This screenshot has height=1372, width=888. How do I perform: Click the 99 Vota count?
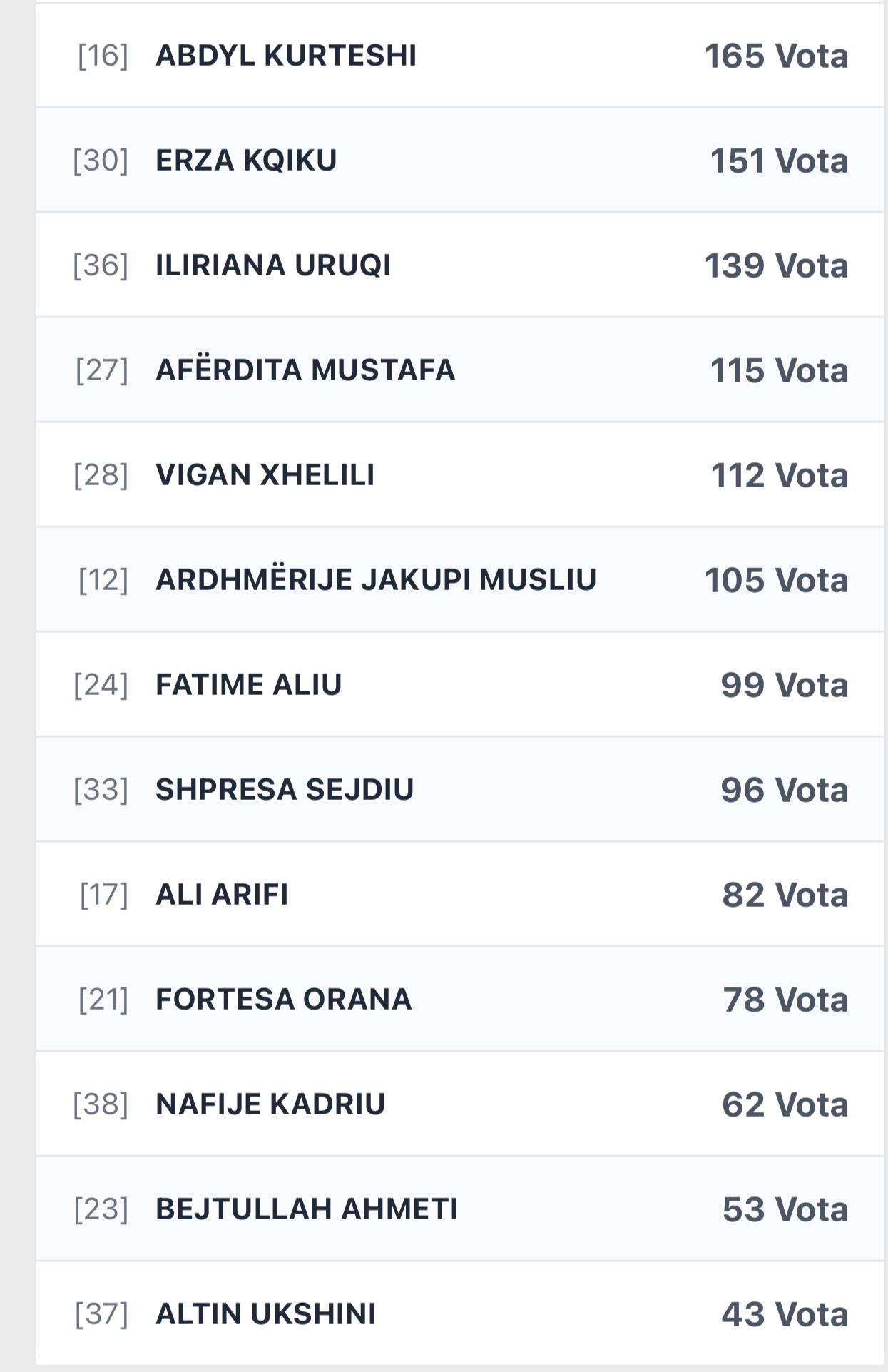point(784,685)
